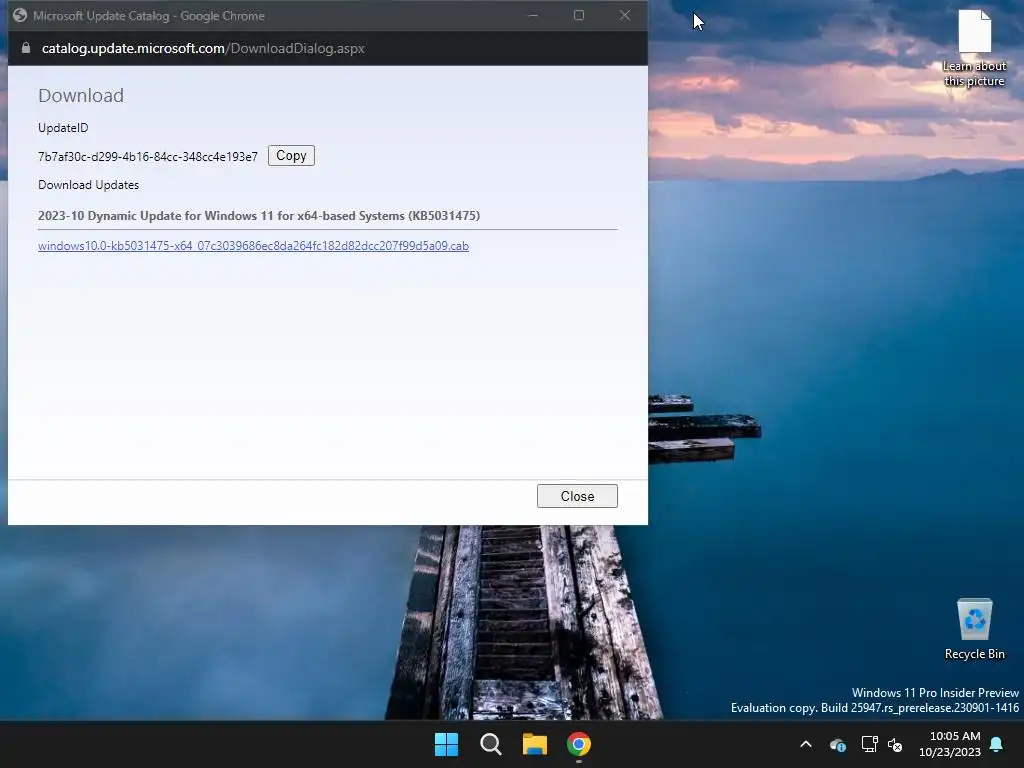Open network status icon in tray
Screen dimensions: 1024x768
[869, 744]
